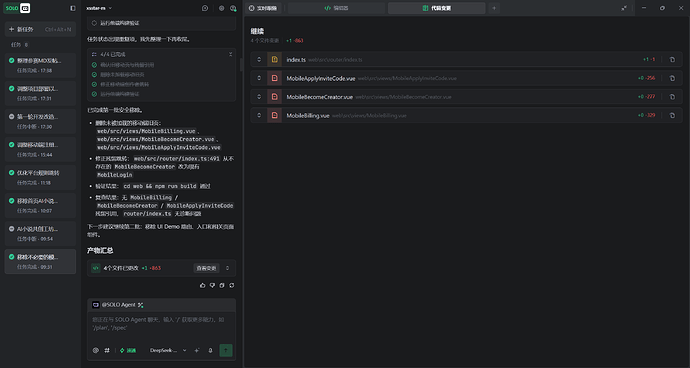Click the hashtag context icon in input bar
This screenshot has width=690, height=368.
click(x=107, y=350)
